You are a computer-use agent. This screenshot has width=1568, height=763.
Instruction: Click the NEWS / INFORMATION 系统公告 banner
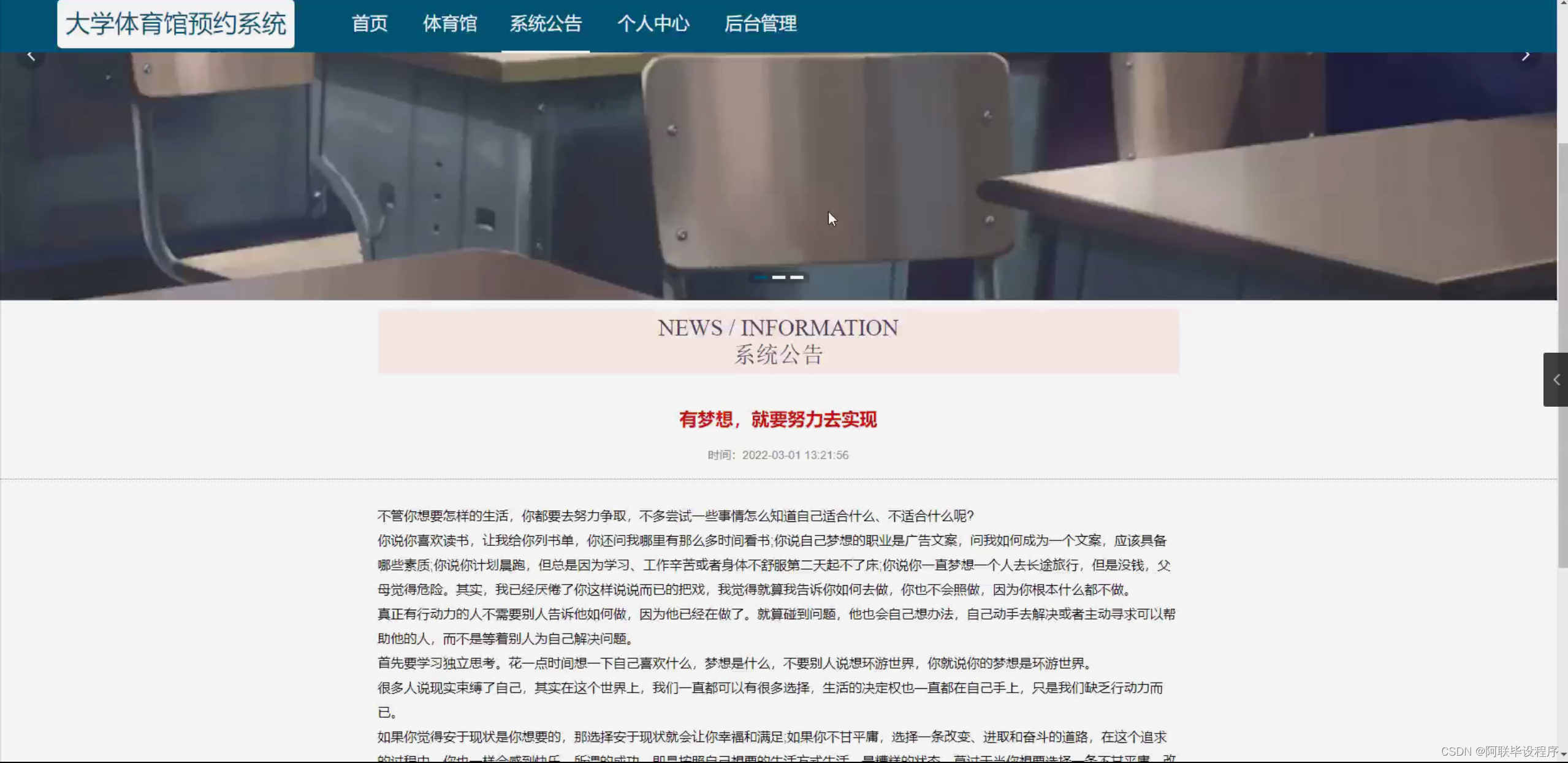coord(778,342)
